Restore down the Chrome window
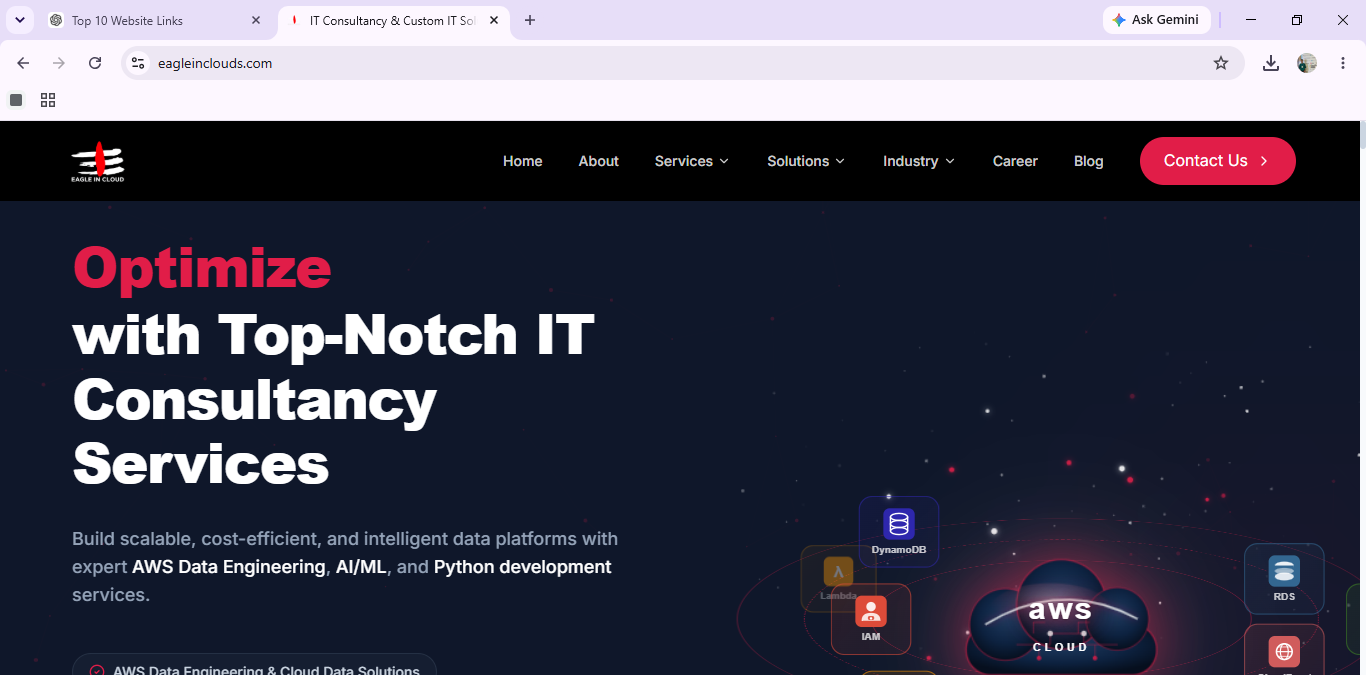Image resolution: width=1366 pixels, height=675 pixels. pos(1297,20)
